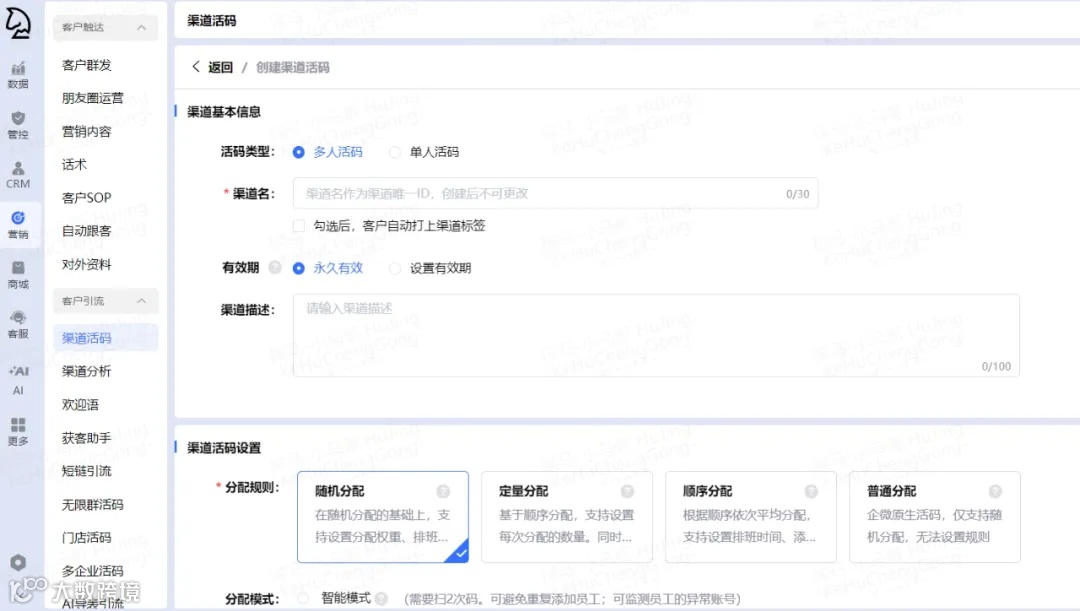Enable automatic channel tagging checkbox
Viewport: 1080px width, 611px height.
click(x=298, y=225)
